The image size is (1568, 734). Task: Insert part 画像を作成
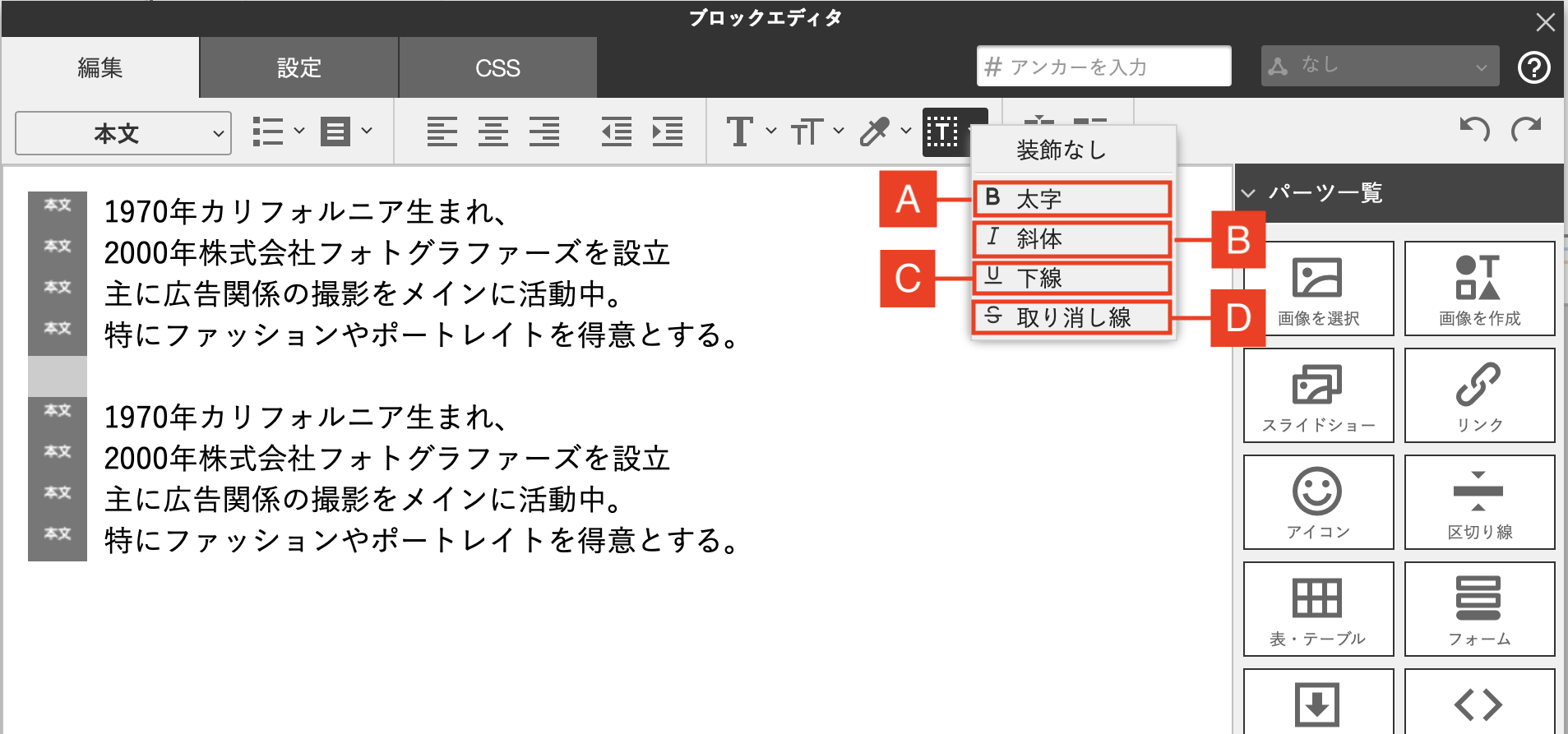click(1480, 289)
